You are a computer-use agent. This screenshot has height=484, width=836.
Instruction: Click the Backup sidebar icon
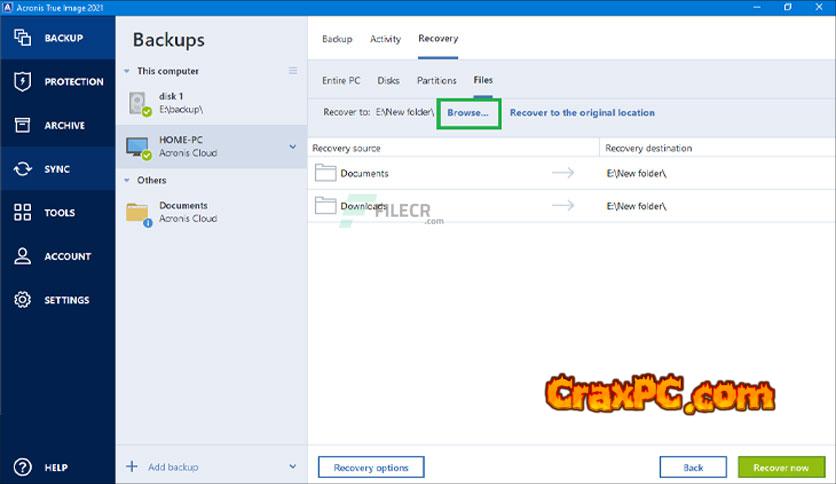(22, 38)
